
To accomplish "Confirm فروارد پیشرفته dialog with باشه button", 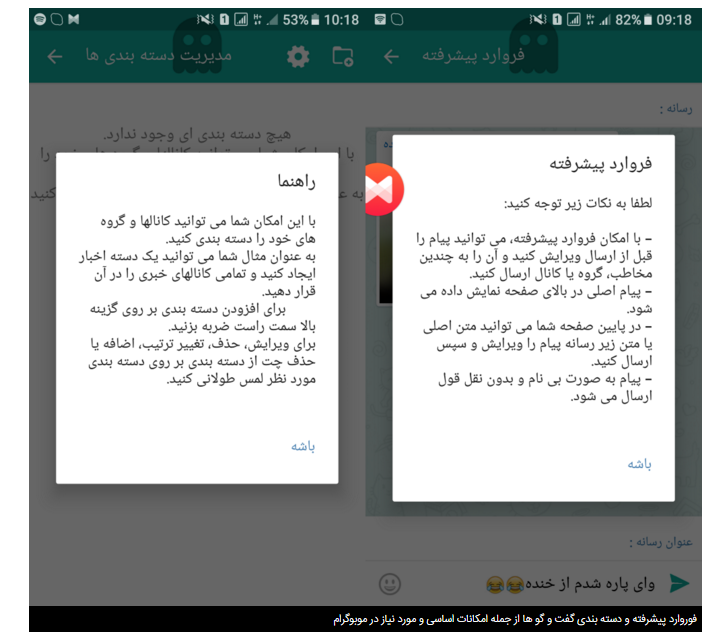I will coord(639,464).
